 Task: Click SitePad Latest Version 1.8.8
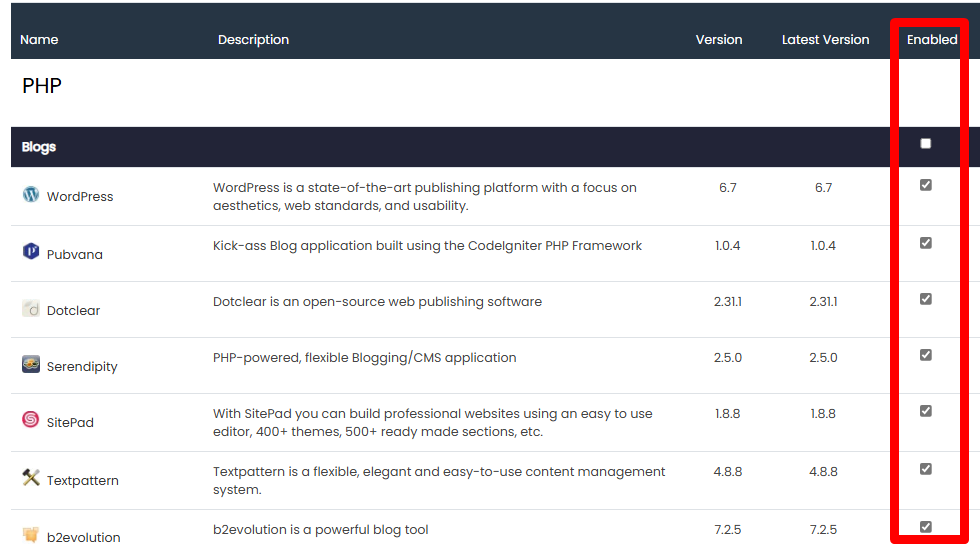click(823, 414)
